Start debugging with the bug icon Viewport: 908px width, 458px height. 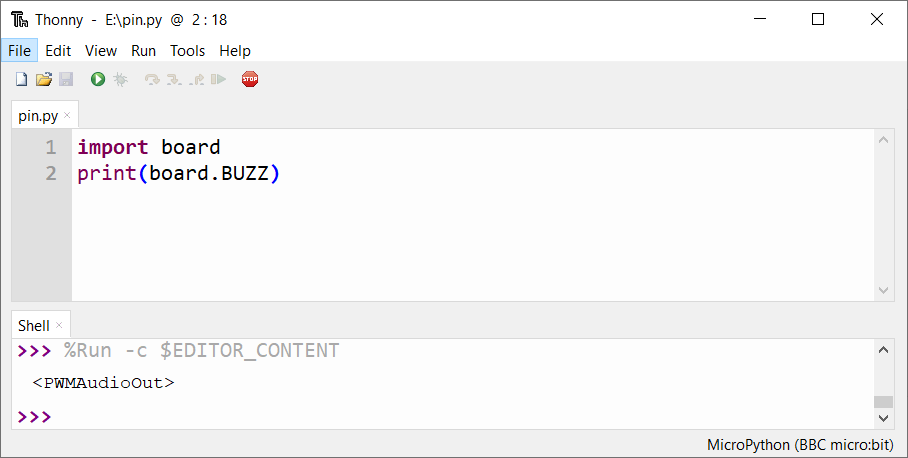pyautogui.click(x=120, y=79)
